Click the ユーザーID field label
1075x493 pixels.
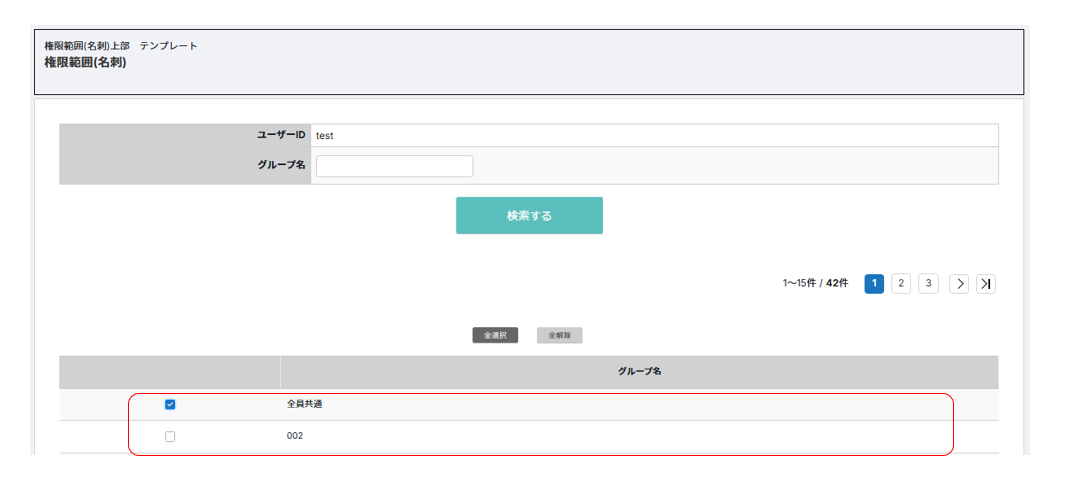(x=281, y=135)
